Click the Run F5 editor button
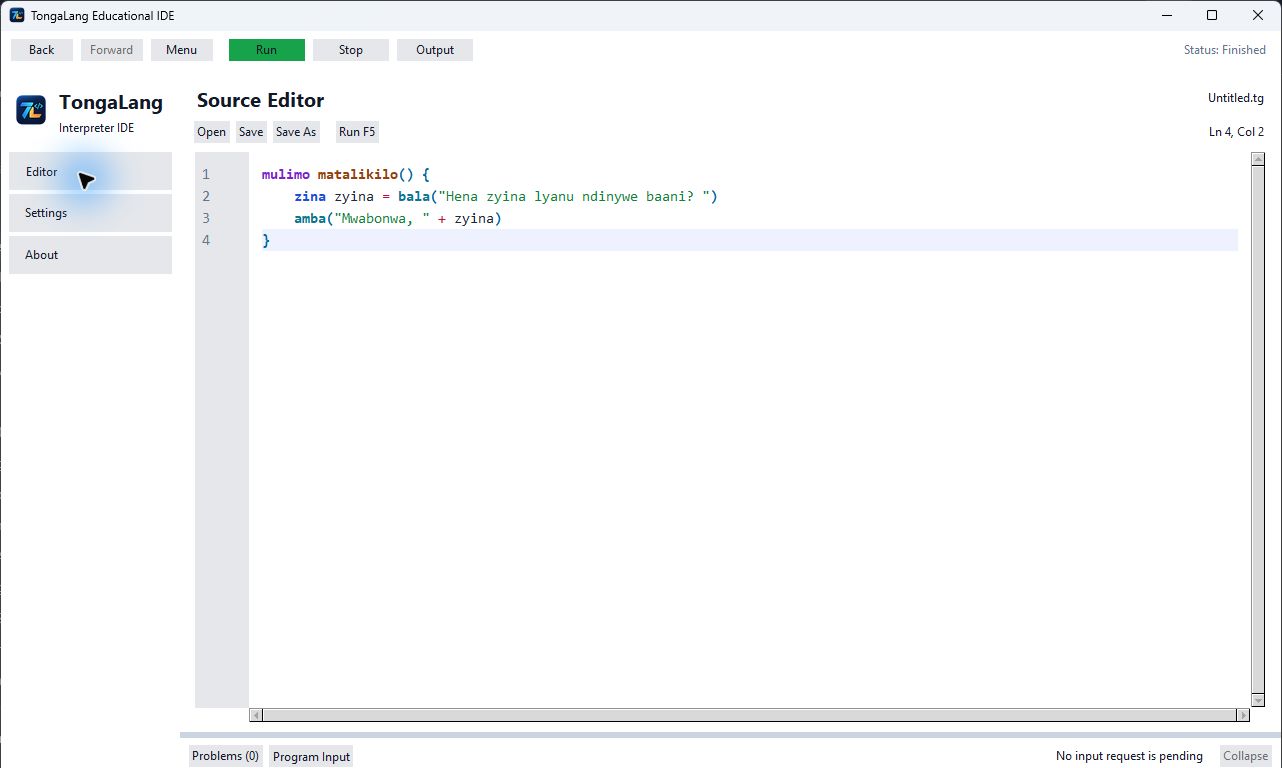The height and width of the screenshot is (768, 1282). (x=357, y=132)
